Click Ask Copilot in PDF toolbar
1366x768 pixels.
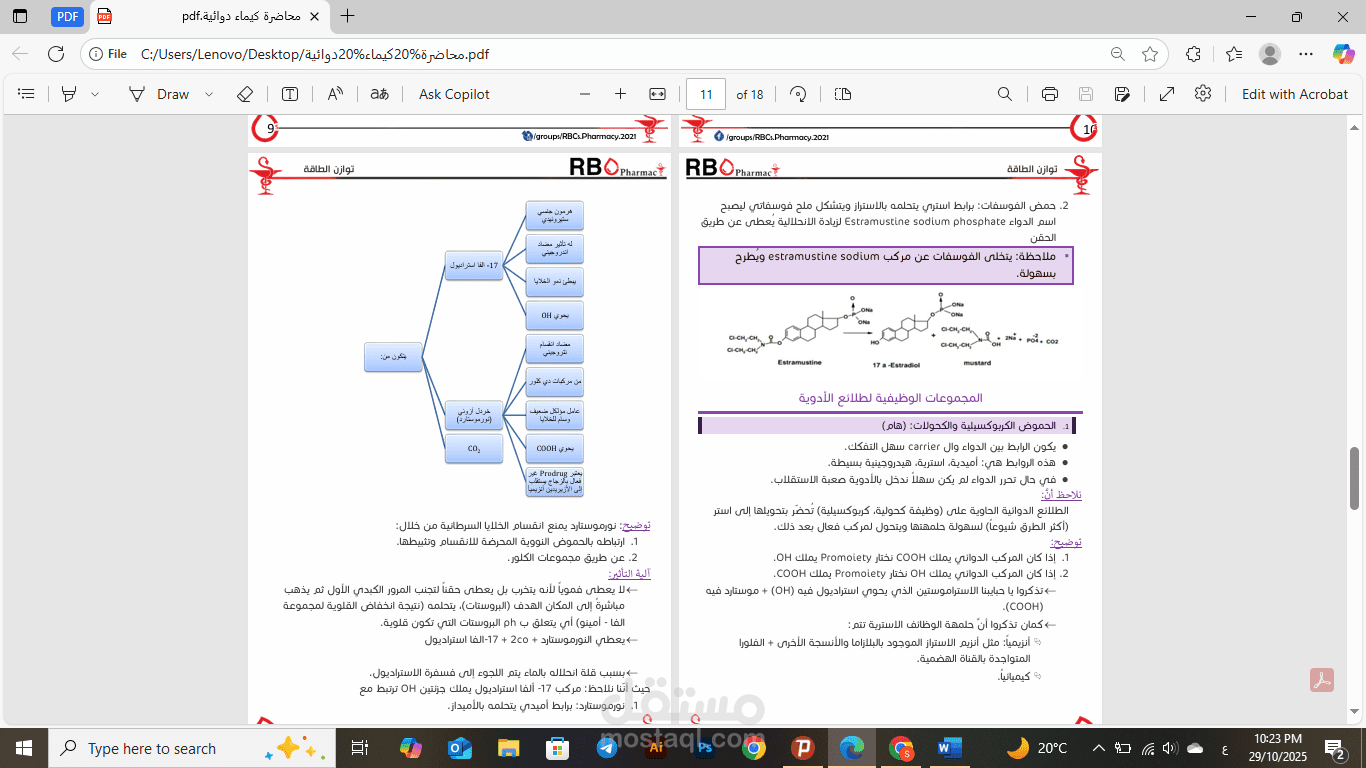click(x=454, y=94)
